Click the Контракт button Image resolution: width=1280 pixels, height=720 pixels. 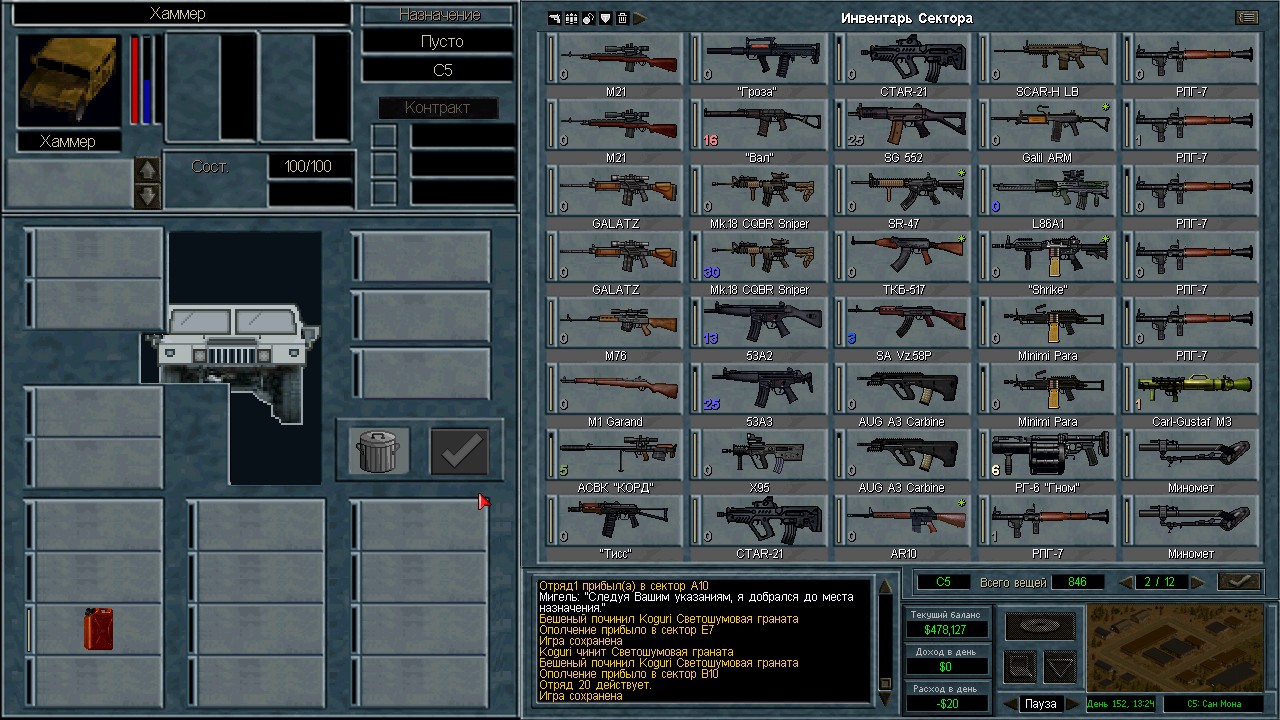[437, 108]
